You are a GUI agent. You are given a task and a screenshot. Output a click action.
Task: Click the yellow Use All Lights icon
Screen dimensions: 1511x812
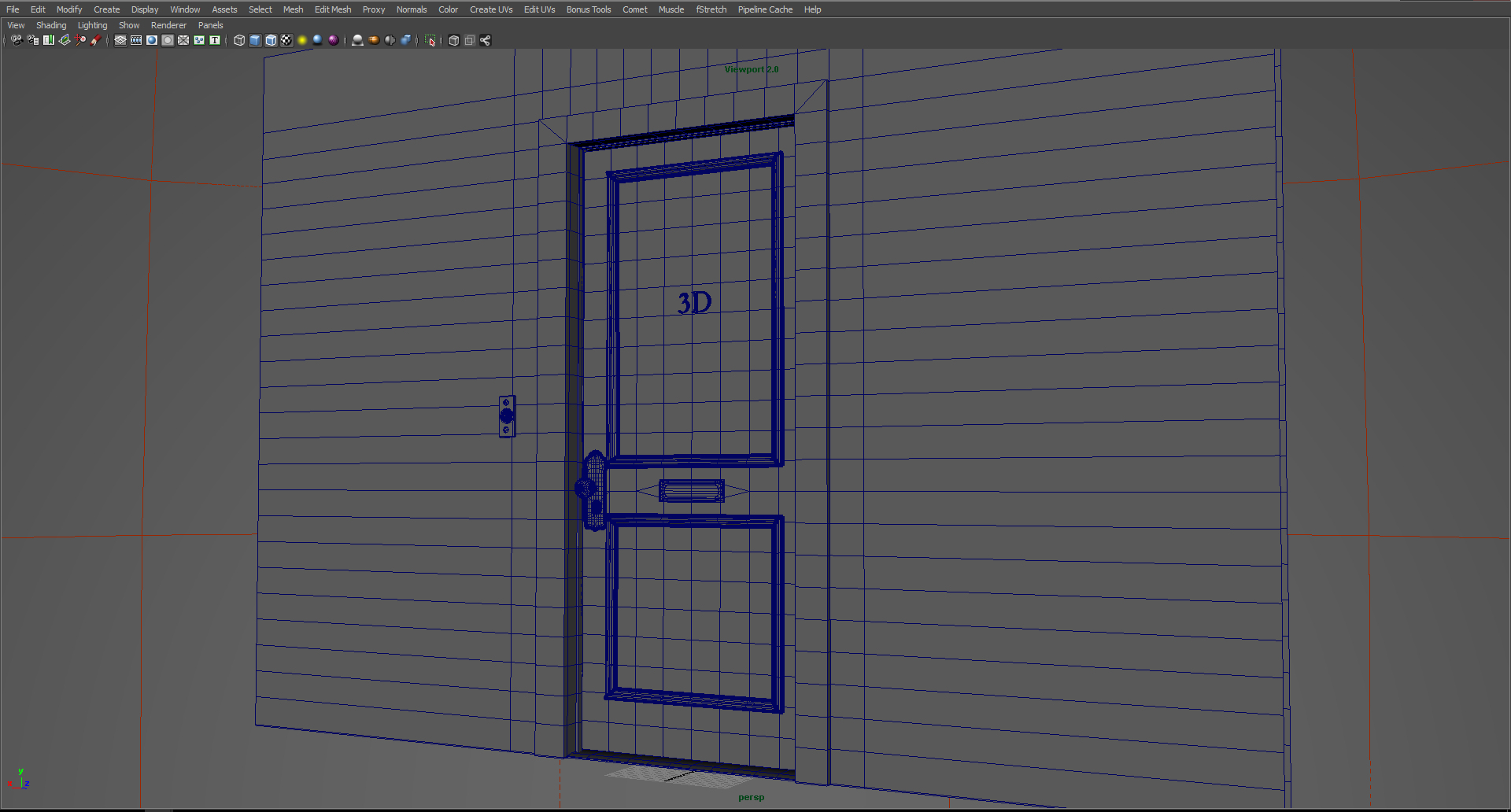[x=302, y=40]
